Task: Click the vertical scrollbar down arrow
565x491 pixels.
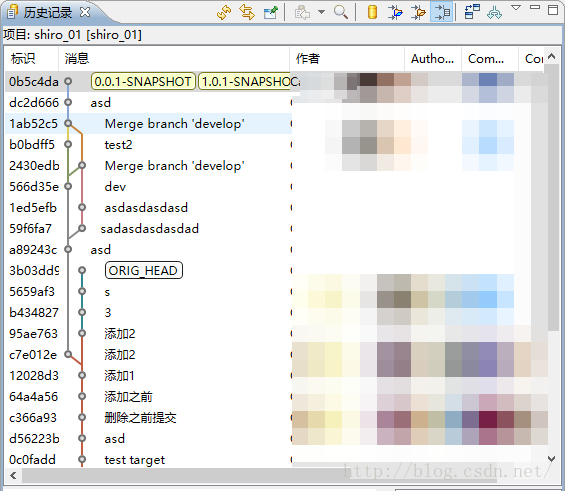Action: (x=551, y=459)
